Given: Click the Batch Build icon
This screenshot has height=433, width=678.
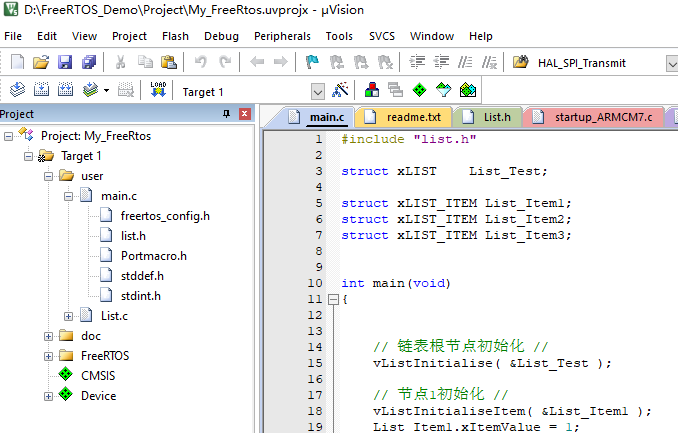Looking at the screenshot, I should tap(90, 90).
